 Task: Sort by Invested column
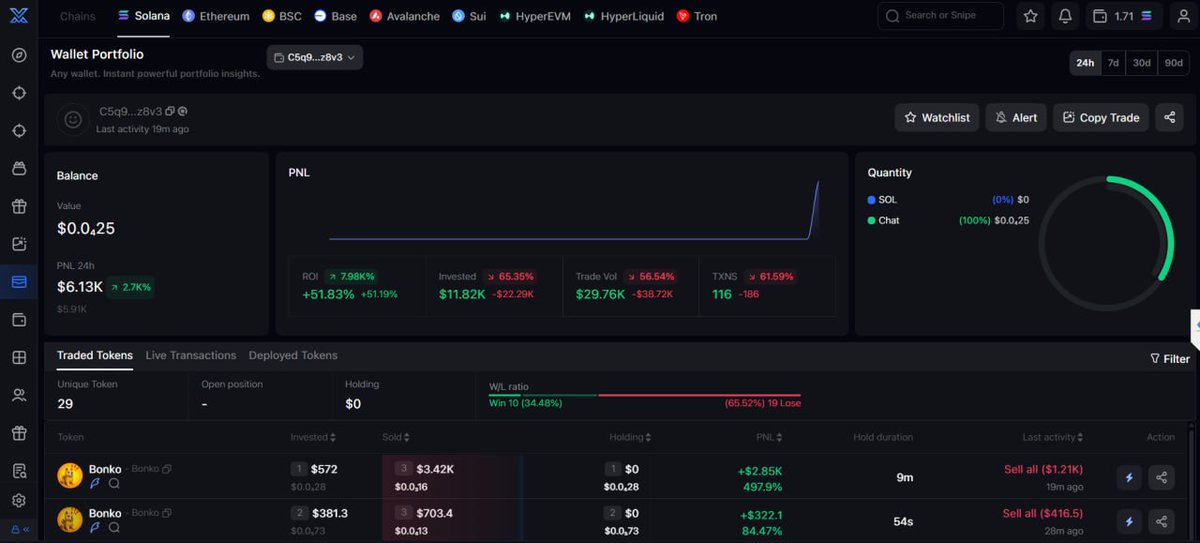coord(313,437)
